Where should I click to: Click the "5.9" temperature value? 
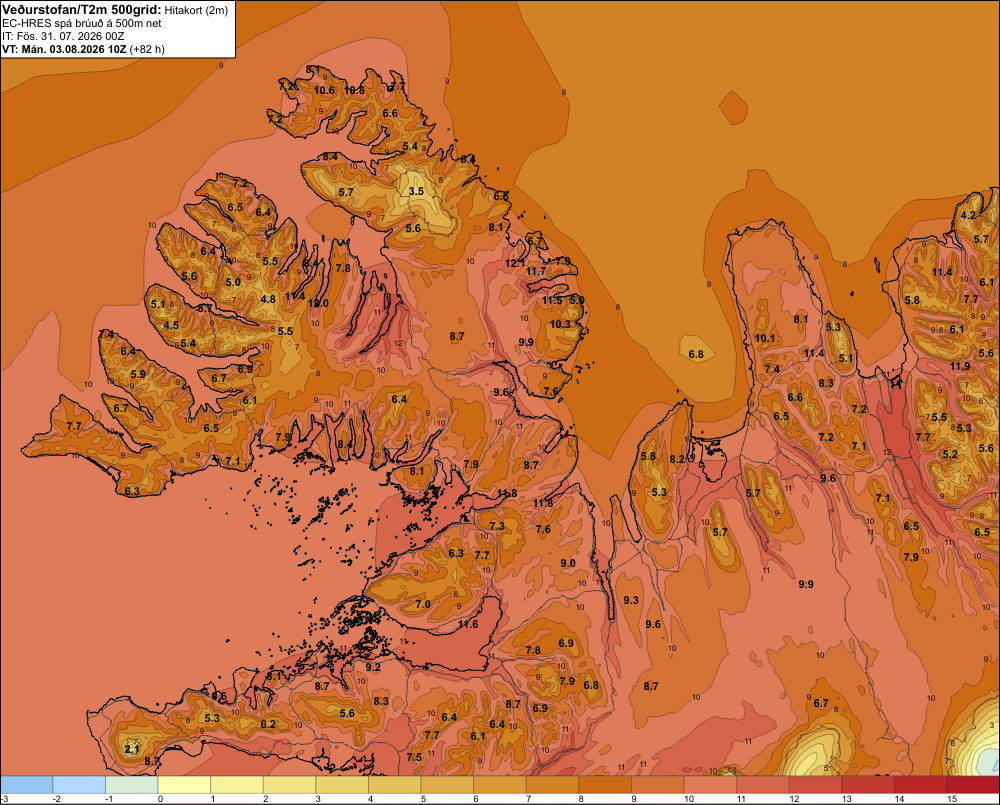[138, 374]
